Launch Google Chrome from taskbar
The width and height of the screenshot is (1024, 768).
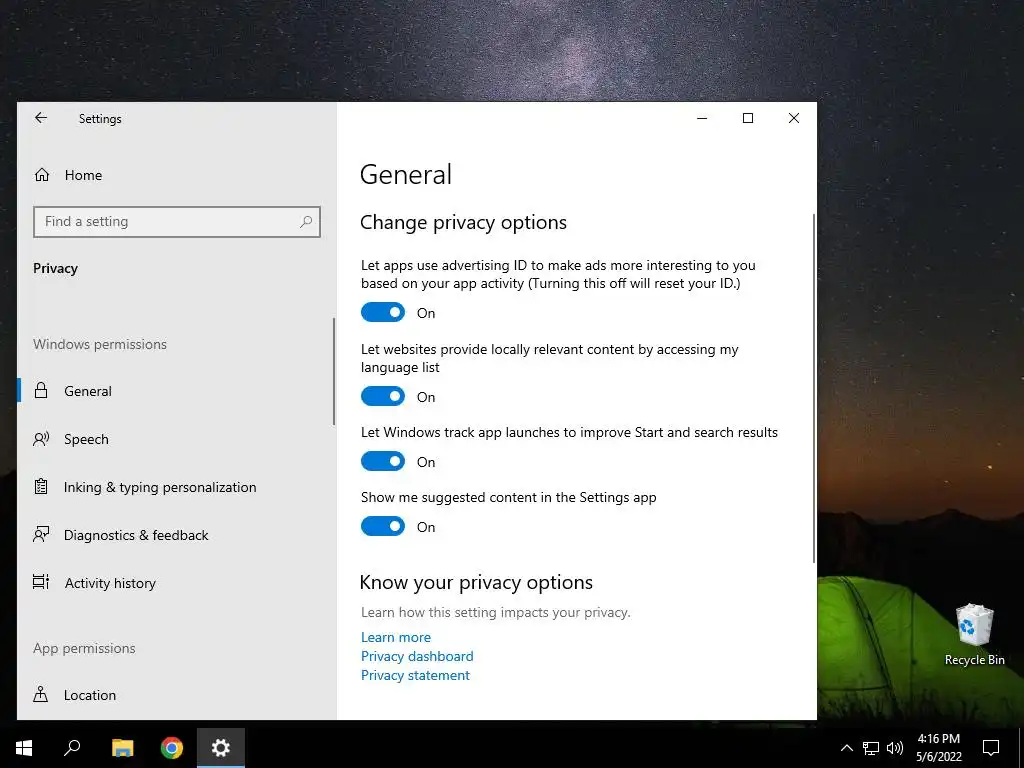(x=172, y=748)
